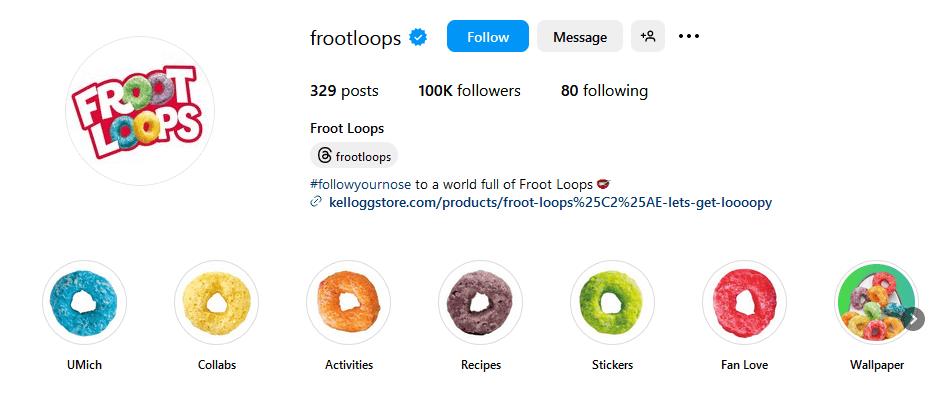The width and height of the screenshot is (942, 411).
Task: Follow the frootloops account
Action: point(487,37)
